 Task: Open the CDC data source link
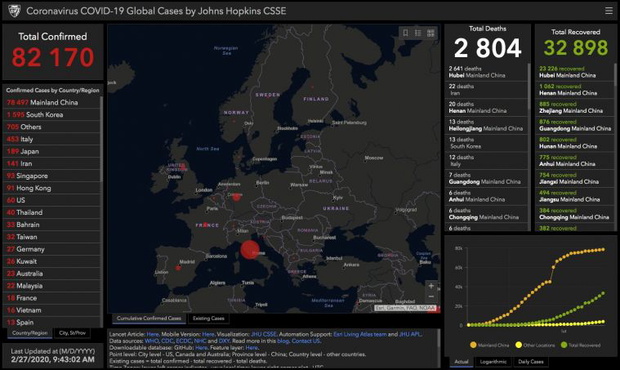click(x=167, y=341)
